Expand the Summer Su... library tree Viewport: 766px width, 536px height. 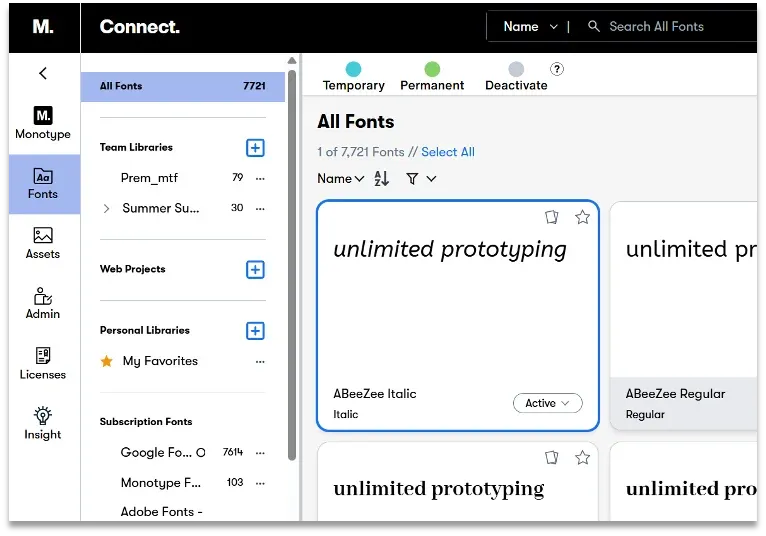point(106,209)
